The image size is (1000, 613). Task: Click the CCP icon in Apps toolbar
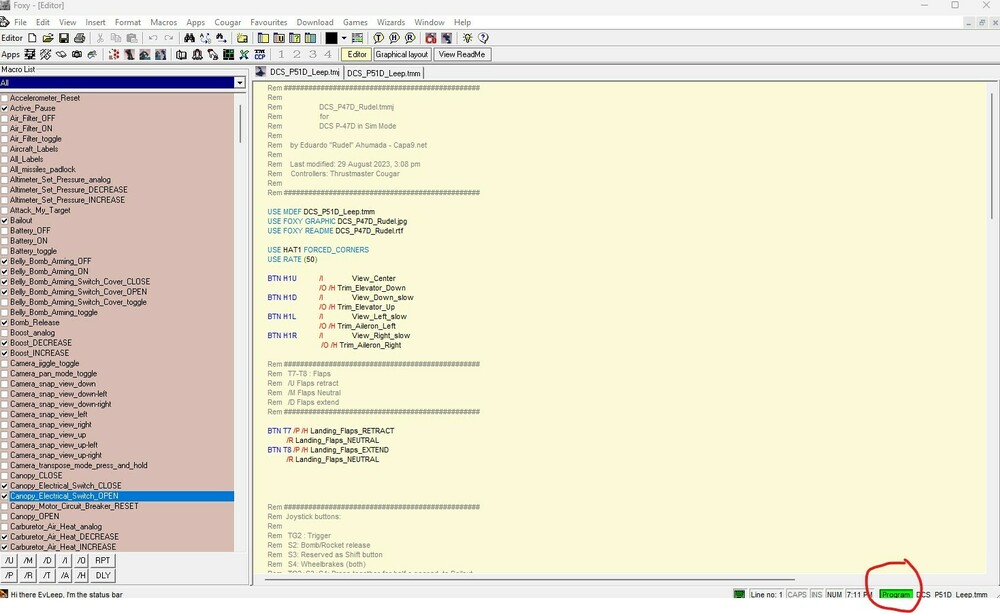[x=260, y=54]
